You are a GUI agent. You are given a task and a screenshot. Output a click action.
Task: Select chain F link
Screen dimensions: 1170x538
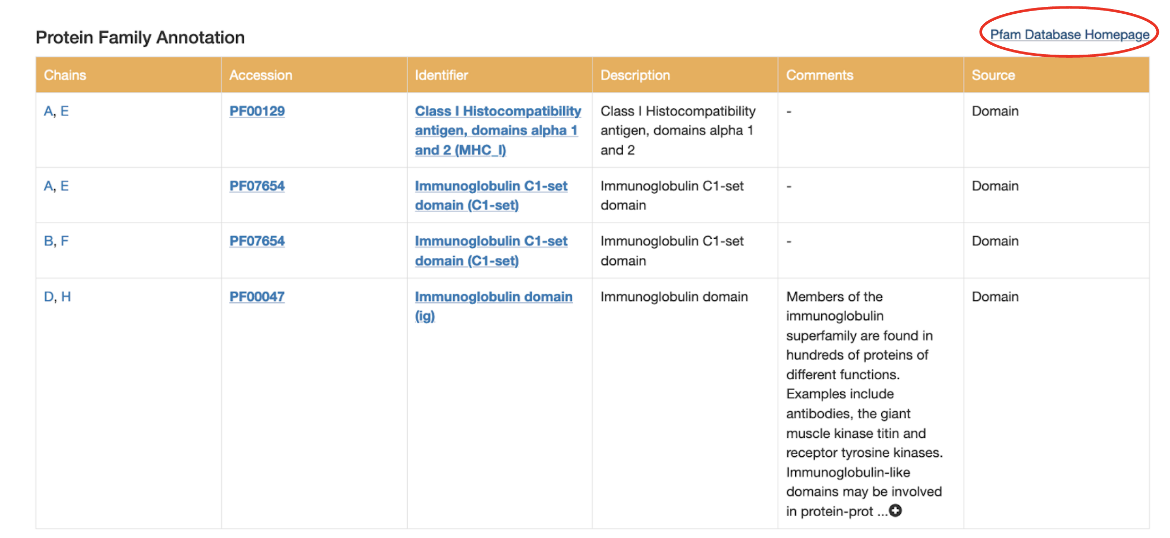pyautogui.click(x=65, y=241)
